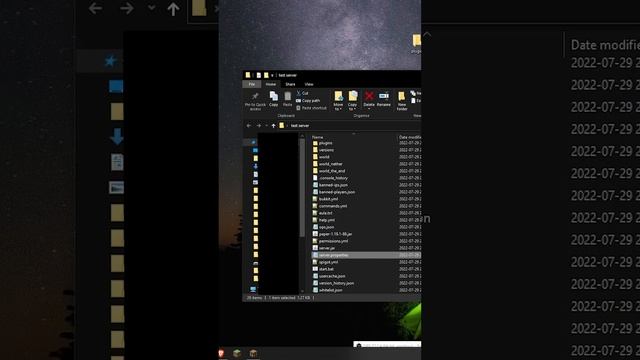
Task: Click Paste shortcut in the ribbon
Action: (x=311, y=108)
